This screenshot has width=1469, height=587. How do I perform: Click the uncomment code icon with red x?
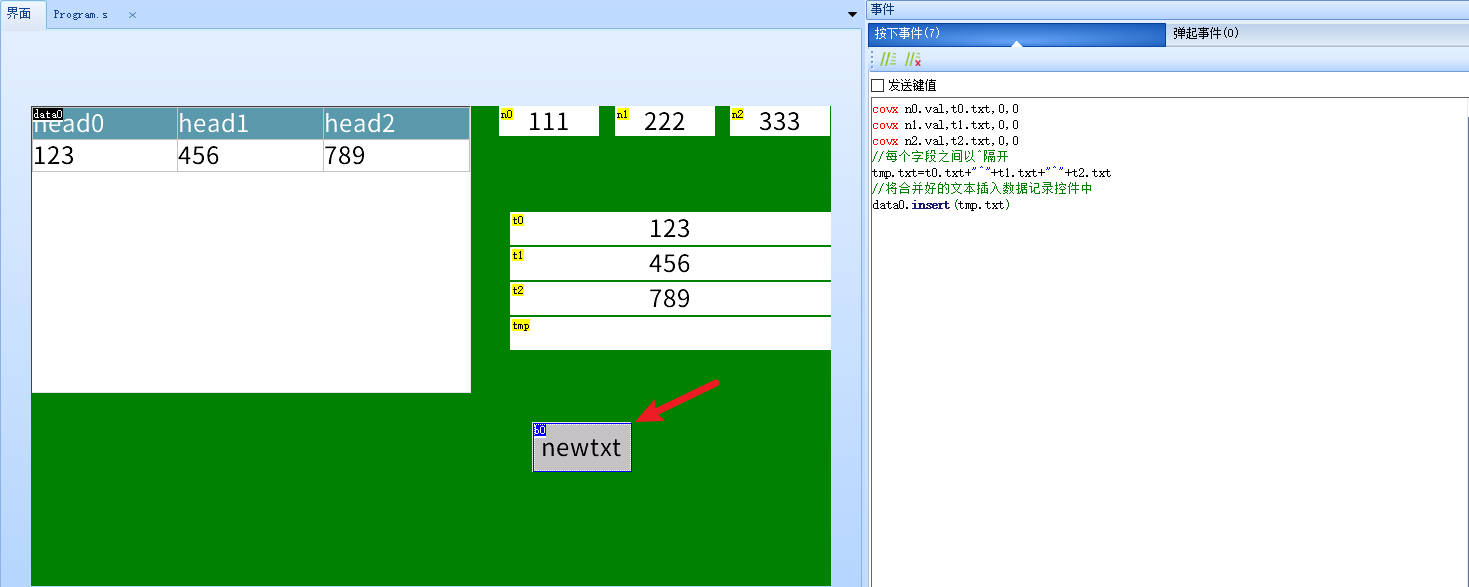coord(912,60)
